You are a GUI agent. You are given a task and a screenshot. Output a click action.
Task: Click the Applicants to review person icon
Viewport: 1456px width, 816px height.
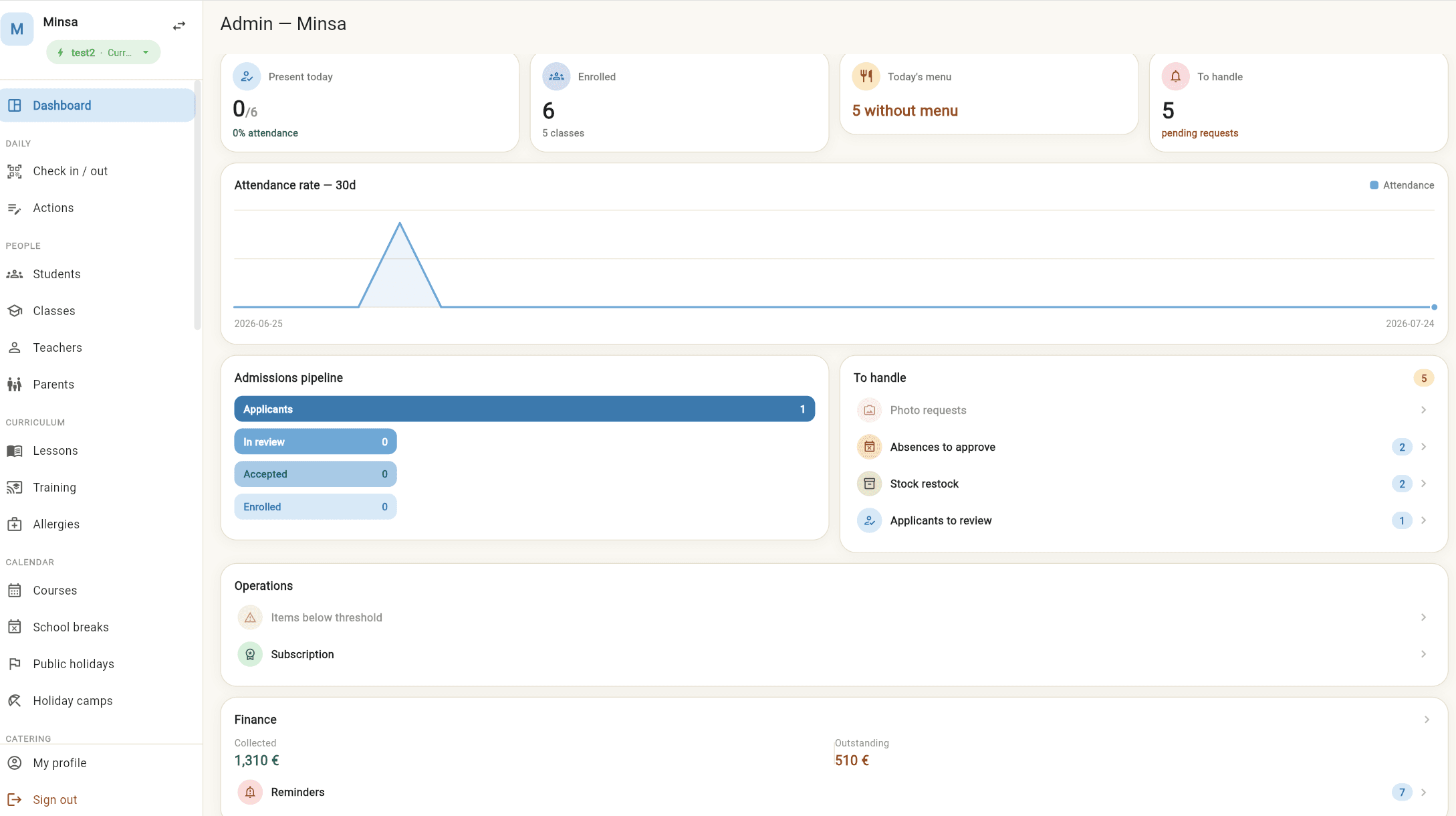[869, 520]
